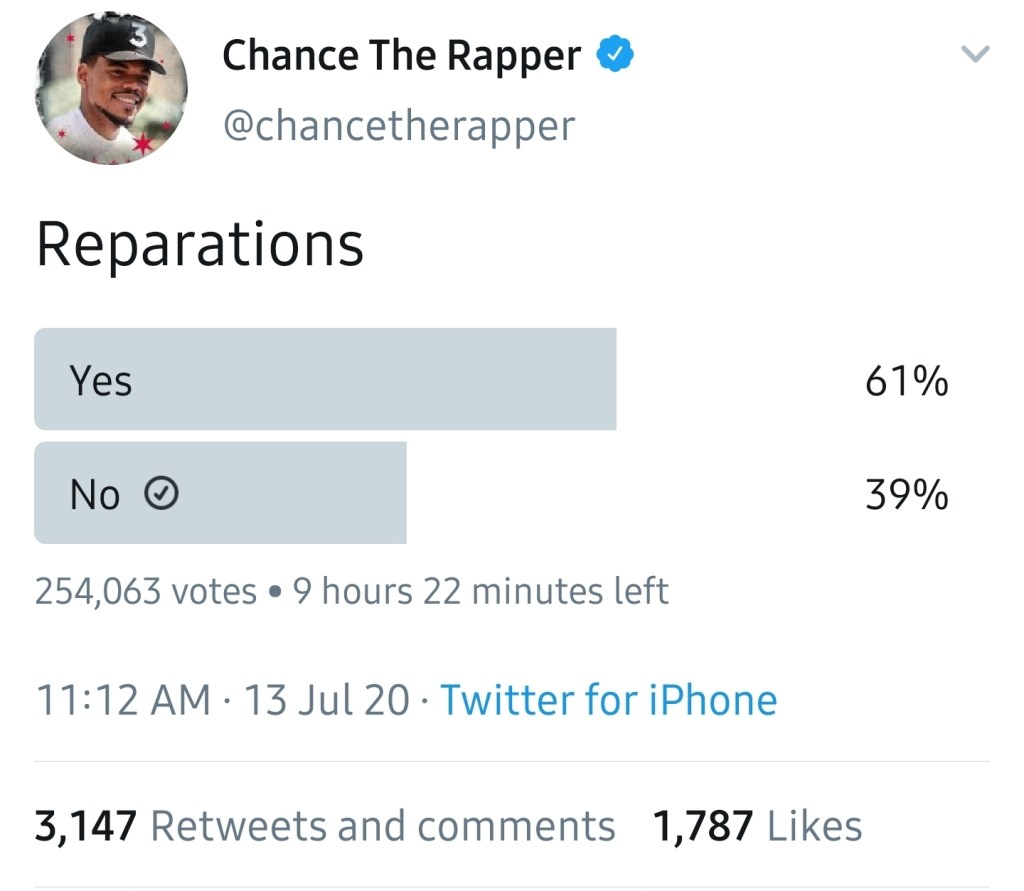Select the No poll option bar
Image resolution: width=1024 pixels, height=891 pixels.
coord(220,493)
